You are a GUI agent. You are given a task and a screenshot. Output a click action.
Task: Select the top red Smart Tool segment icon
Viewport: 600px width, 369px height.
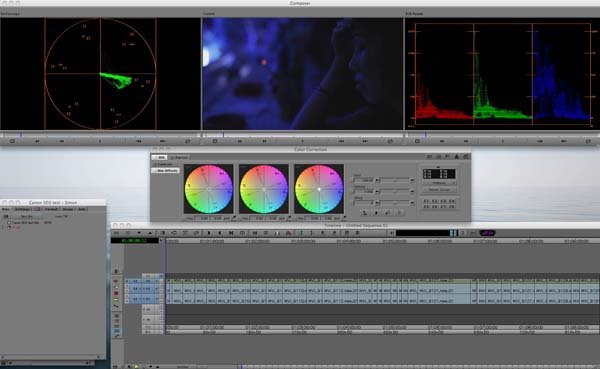click(116, 281)
